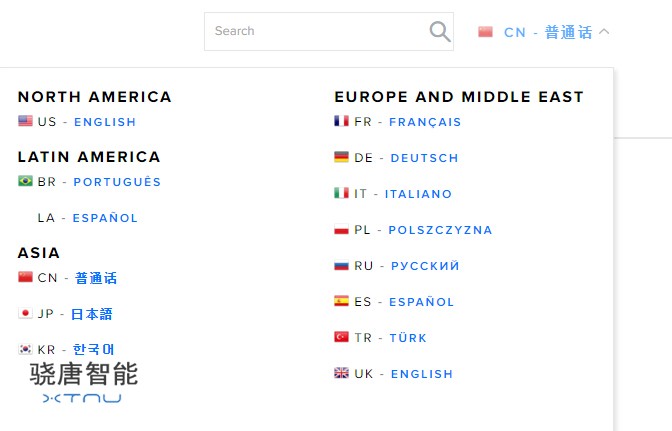
Task: Choose the Italiano language link
Action: tap(418, 194)
